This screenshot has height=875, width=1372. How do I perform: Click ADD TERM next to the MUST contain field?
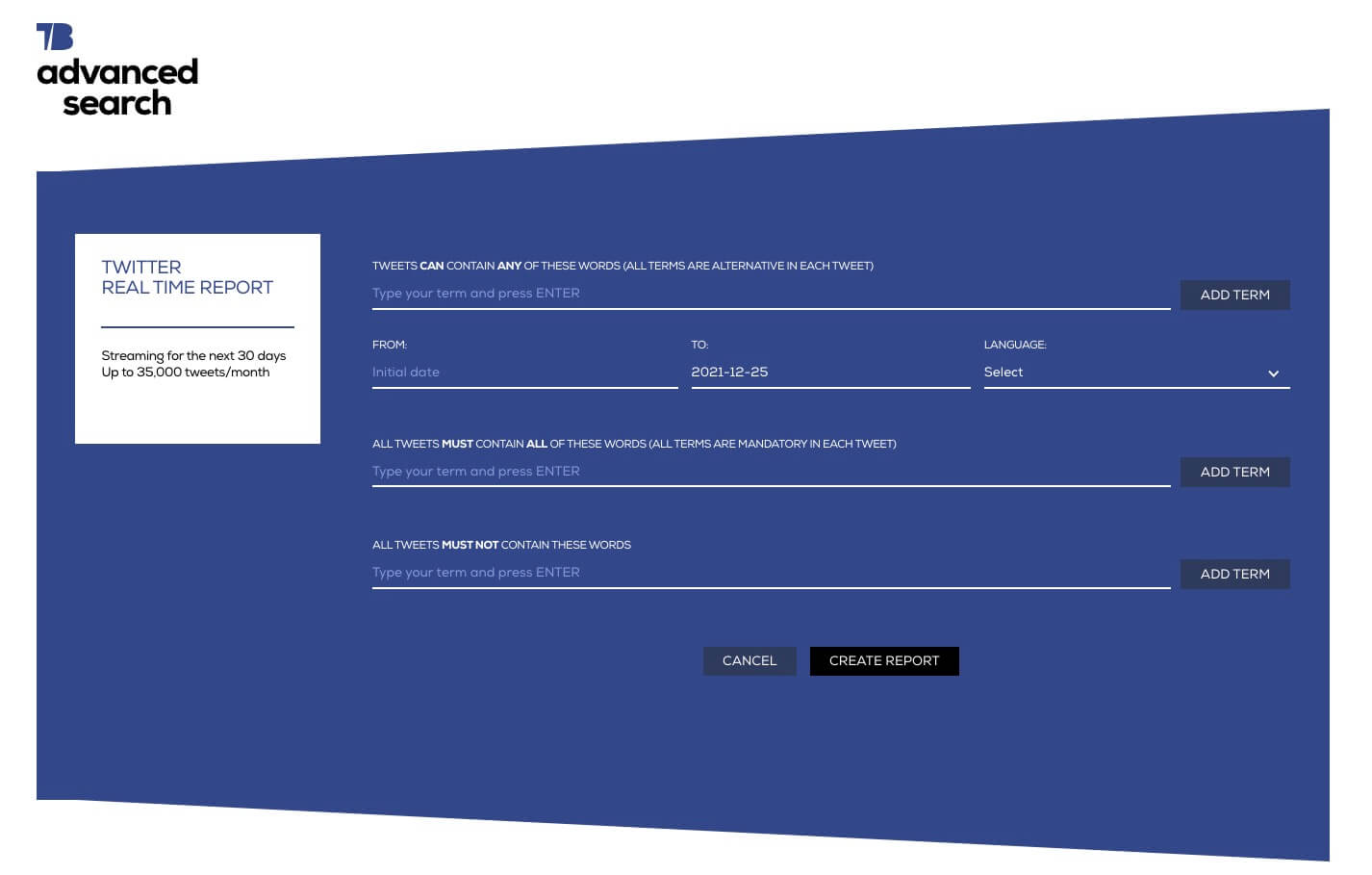click(x=1234, y=472)
